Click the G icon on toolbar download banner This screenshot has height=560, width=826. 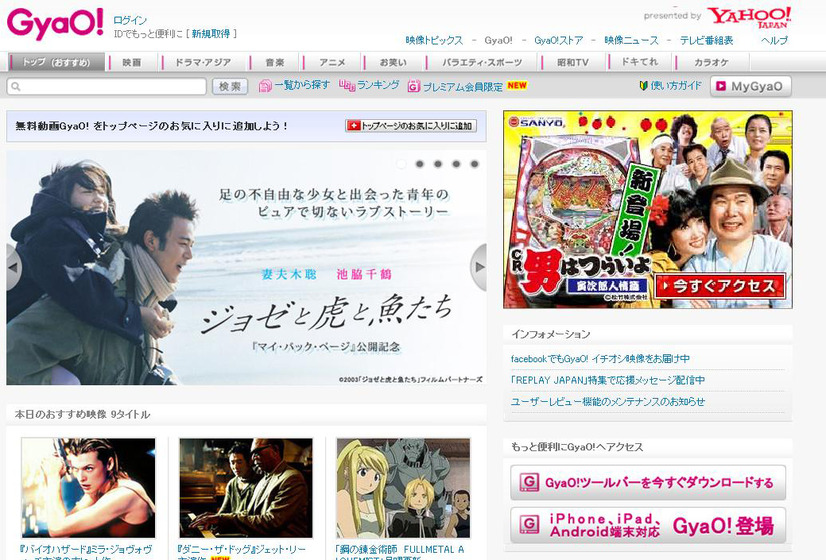pos(529,482)
